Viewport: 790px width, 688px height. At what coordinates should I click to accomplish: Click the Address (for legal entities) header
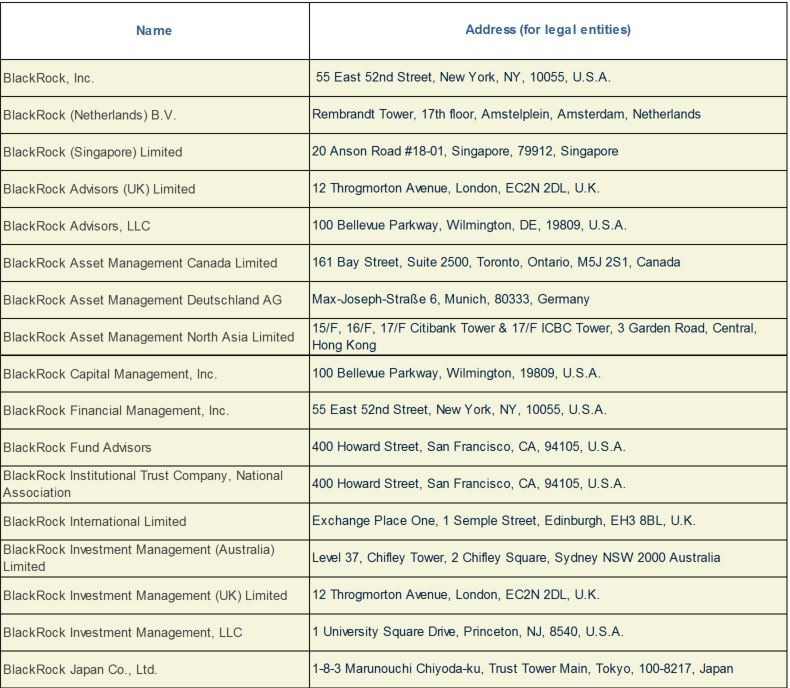[548, 30]
